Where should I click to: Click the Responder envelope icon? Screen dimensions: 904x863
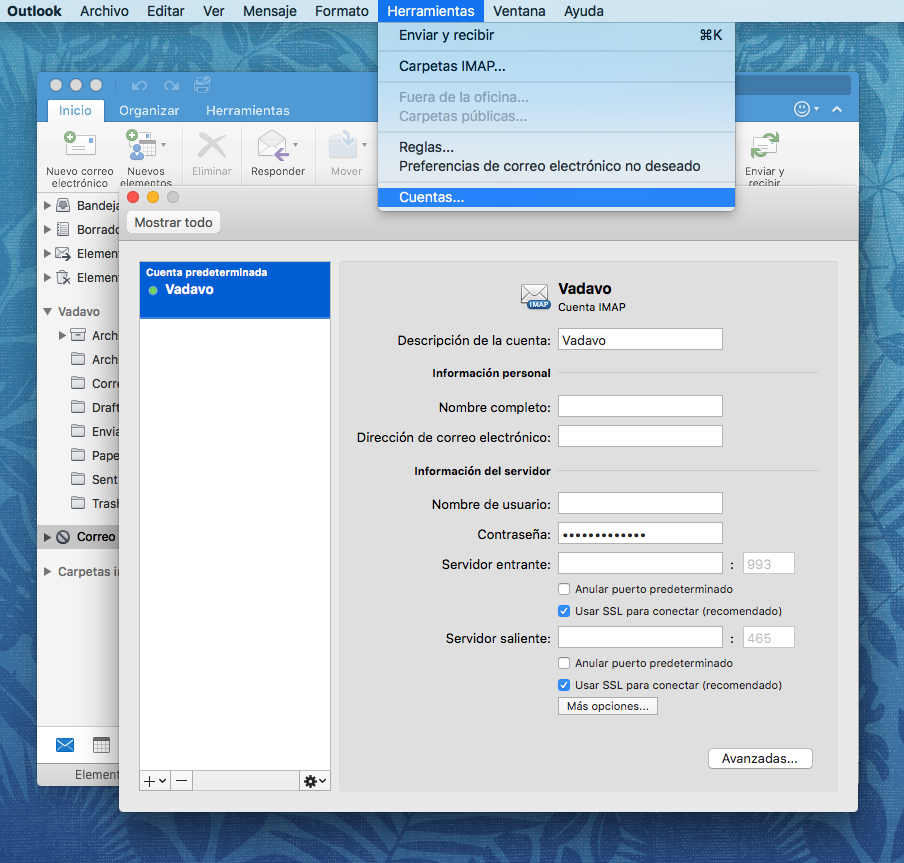pos(273,145)
